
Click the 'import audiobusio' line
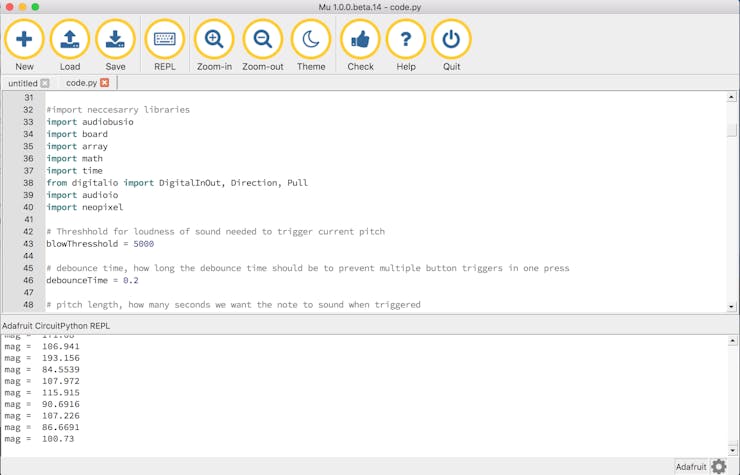[x=90, y=122]
